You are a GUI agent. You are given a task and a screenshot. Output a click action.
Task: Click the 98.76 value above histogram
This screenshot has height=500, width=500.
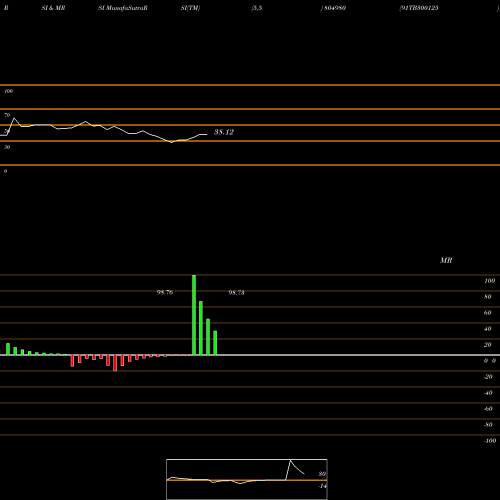165,292
